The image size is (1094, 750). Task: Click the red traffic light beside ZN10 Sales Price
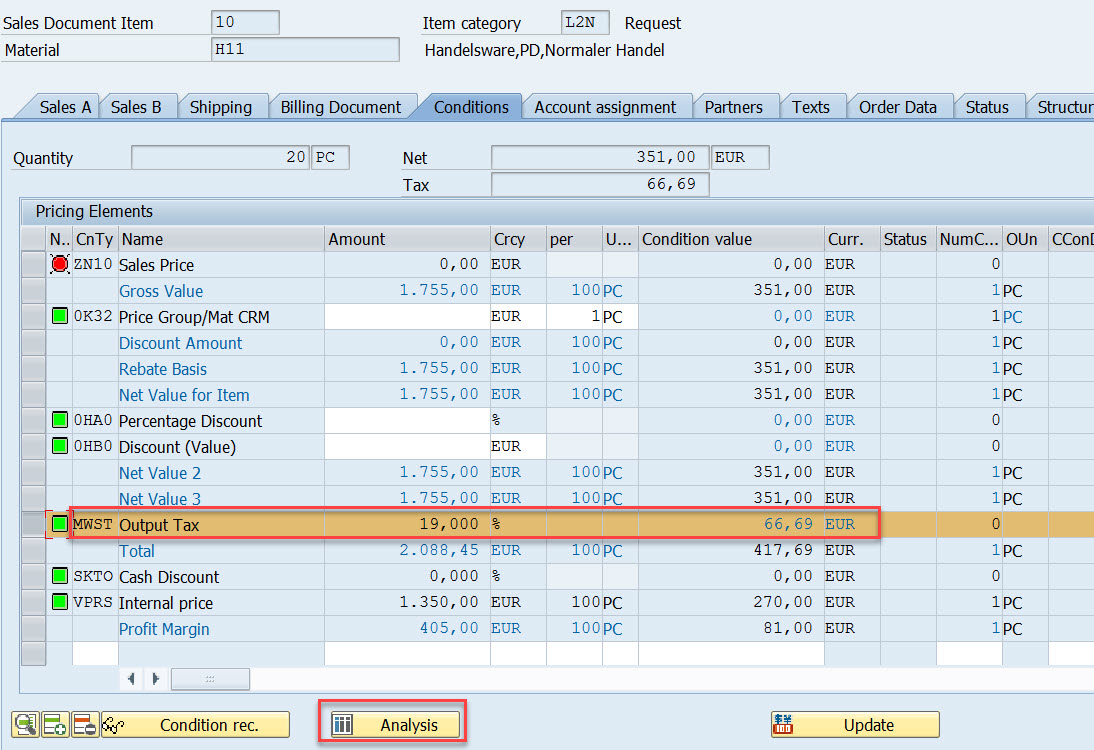(59, 264)
